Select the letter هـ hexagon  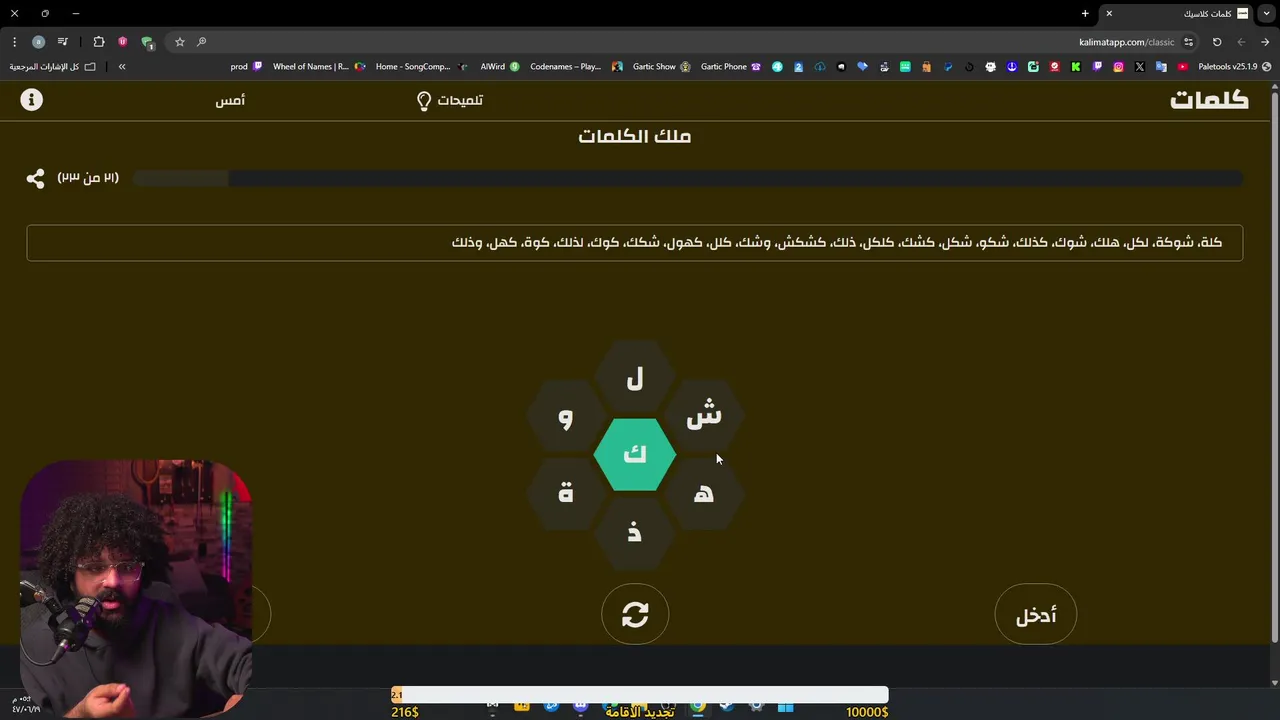tap(704, 492)
